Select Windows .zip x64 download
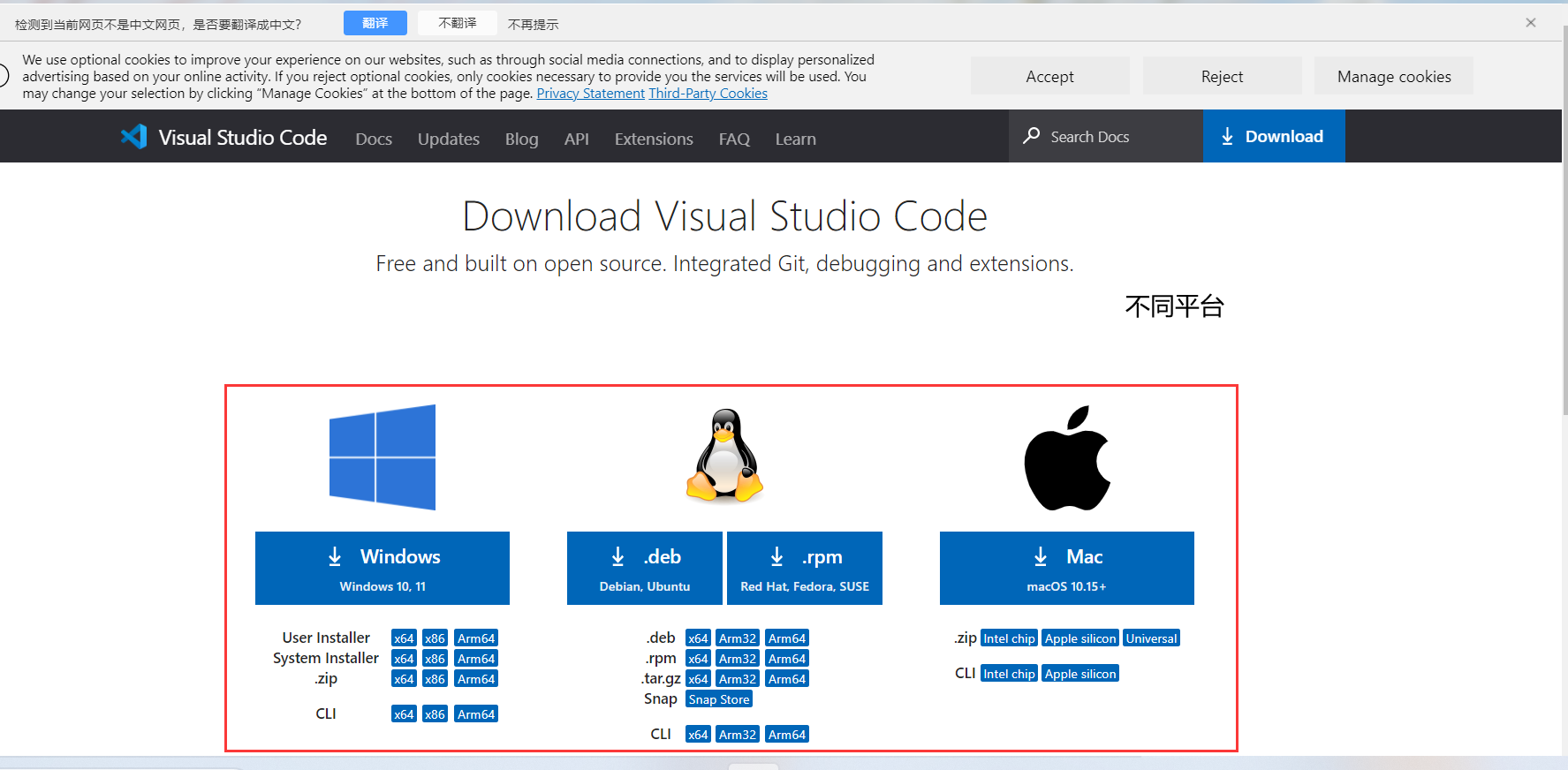The width and height of the screenshot is (1568, 770). 404,678
